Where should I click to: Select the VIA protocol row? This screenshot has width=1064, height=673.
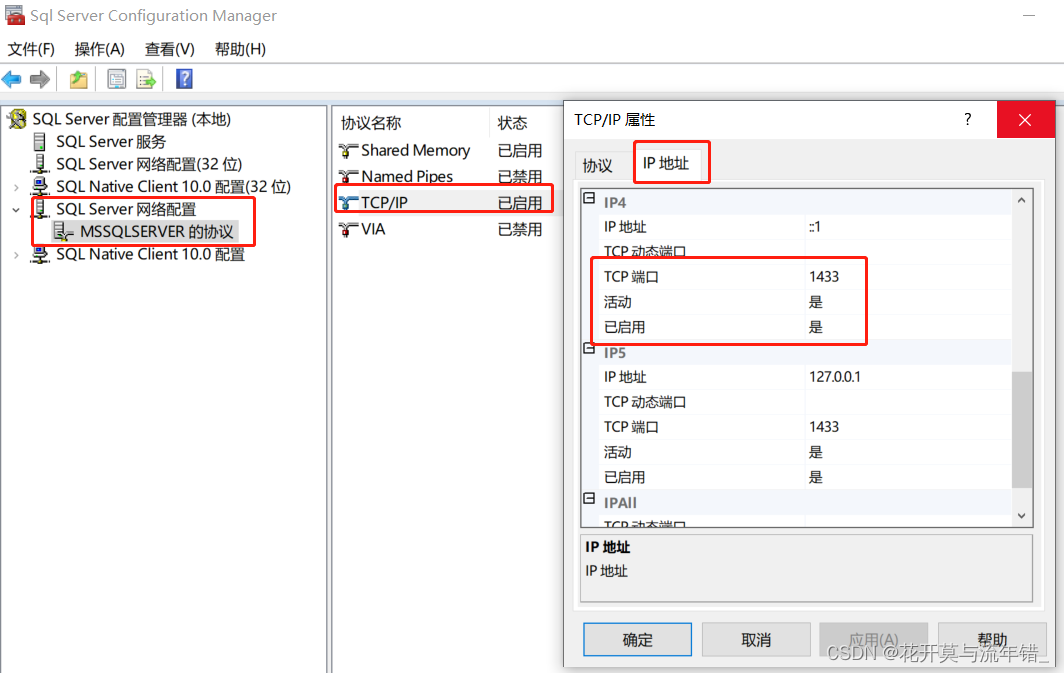(448, 229)
